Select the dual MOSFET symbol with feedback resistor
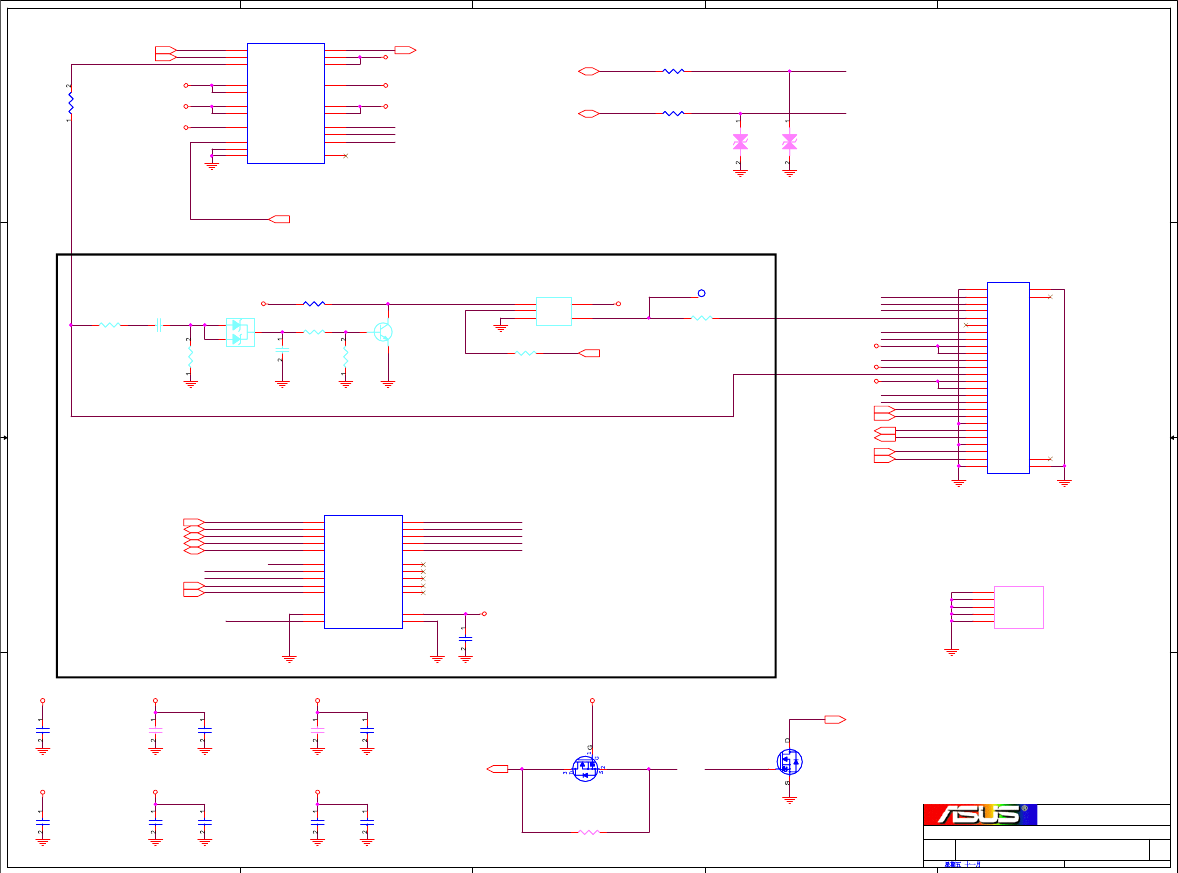The height and width of the screenshot is (873, 1178). point(585,768)
